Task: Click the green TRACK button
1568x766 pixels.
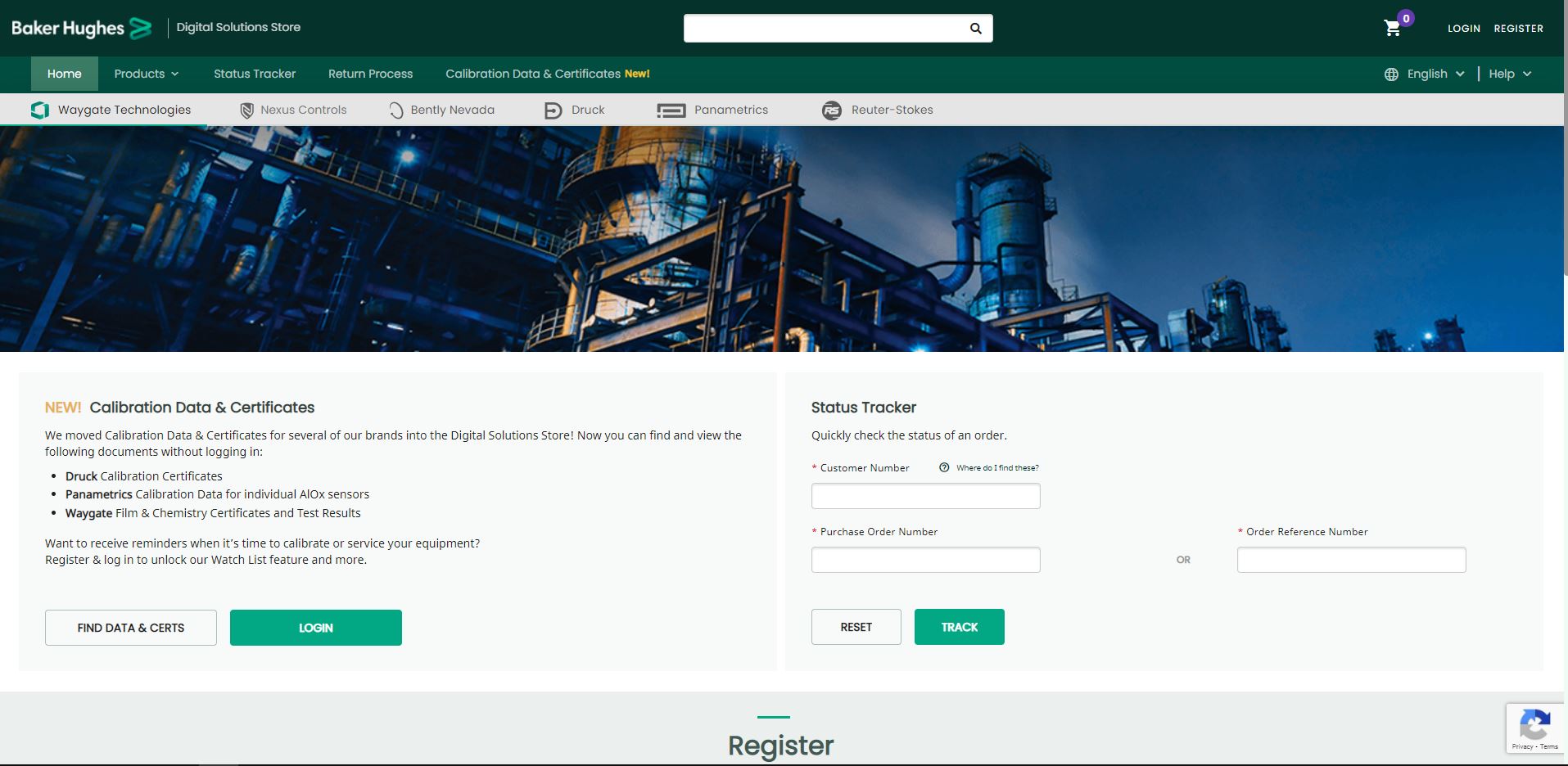Action: [960, 627]
